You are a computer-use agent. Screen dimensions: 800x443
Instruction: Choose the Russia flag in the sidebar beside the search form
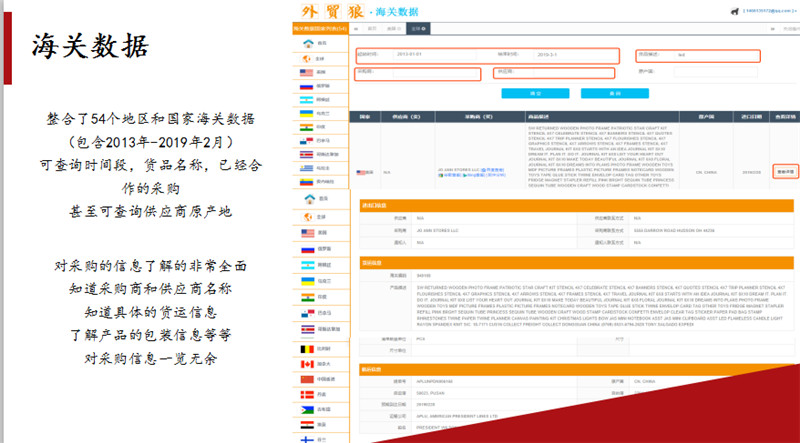(x=306, y=86)
